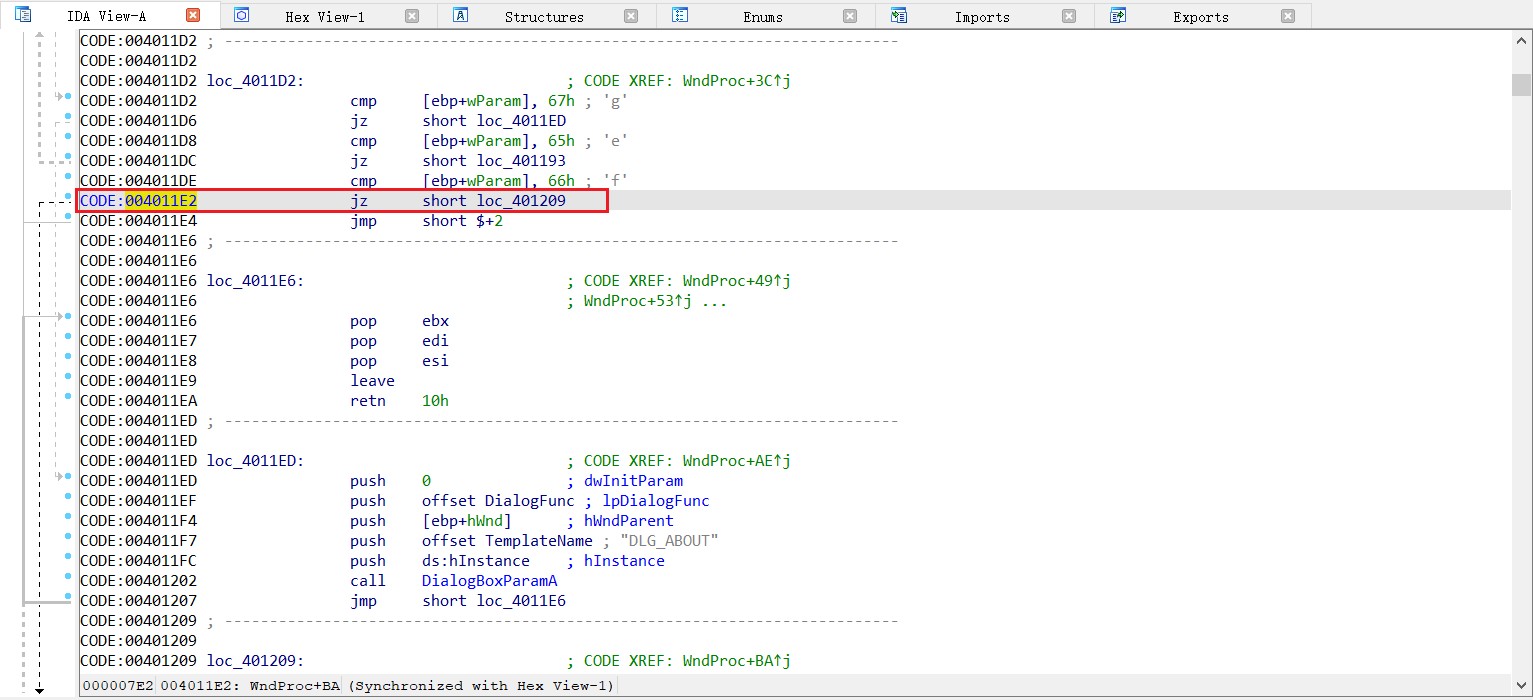
Task: Click status bar '004011E2: WndProc+BA'
Action: coord(251,686)
